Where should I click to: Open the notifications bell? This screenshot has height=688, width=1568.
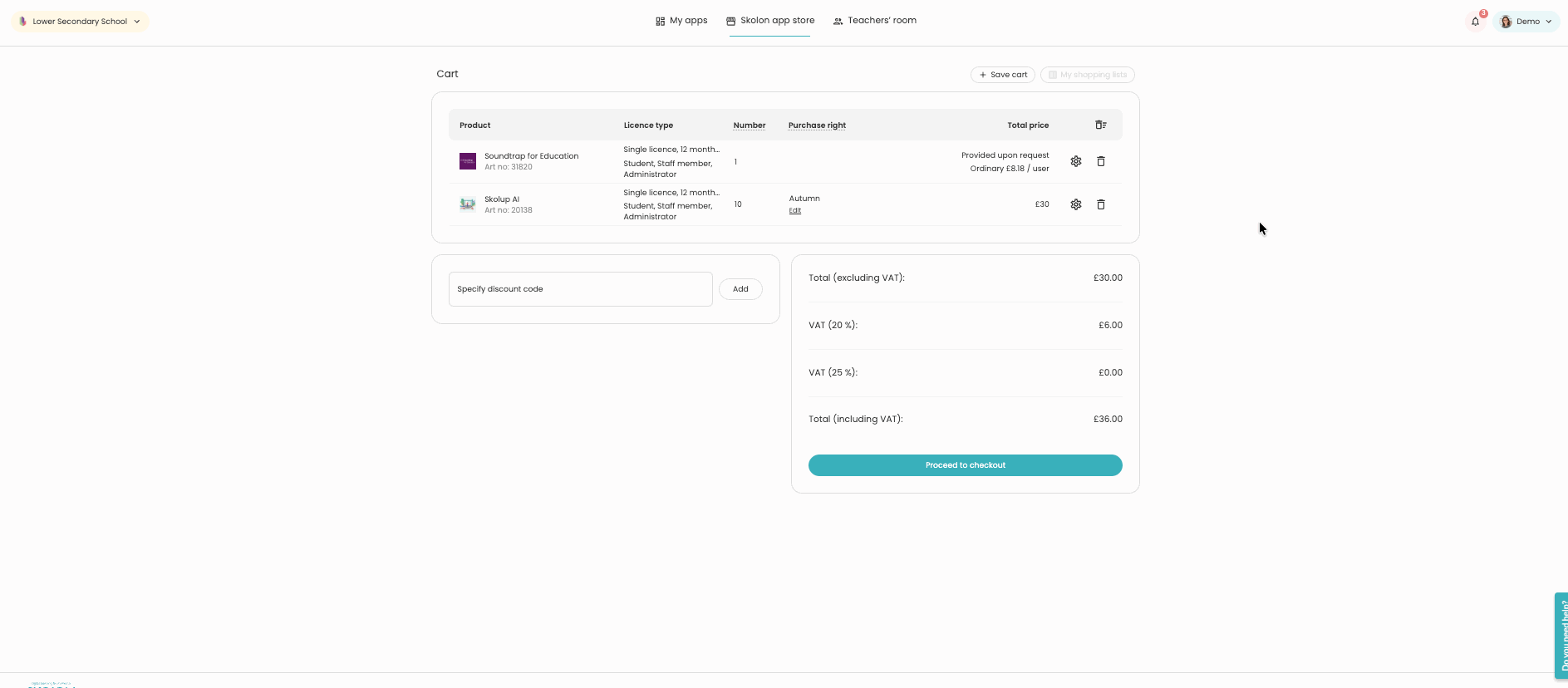pos(1475,22)
